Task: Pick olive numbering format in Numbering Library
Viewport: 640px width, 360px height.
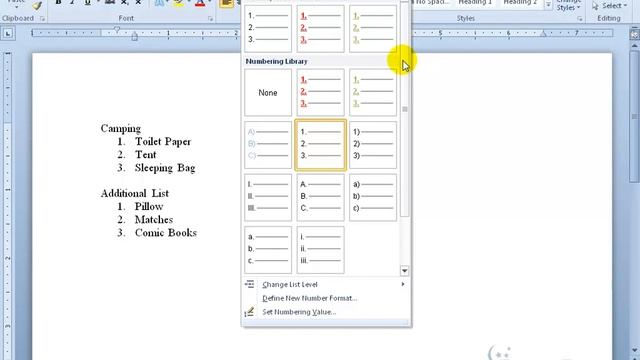Action: [373, 93]
